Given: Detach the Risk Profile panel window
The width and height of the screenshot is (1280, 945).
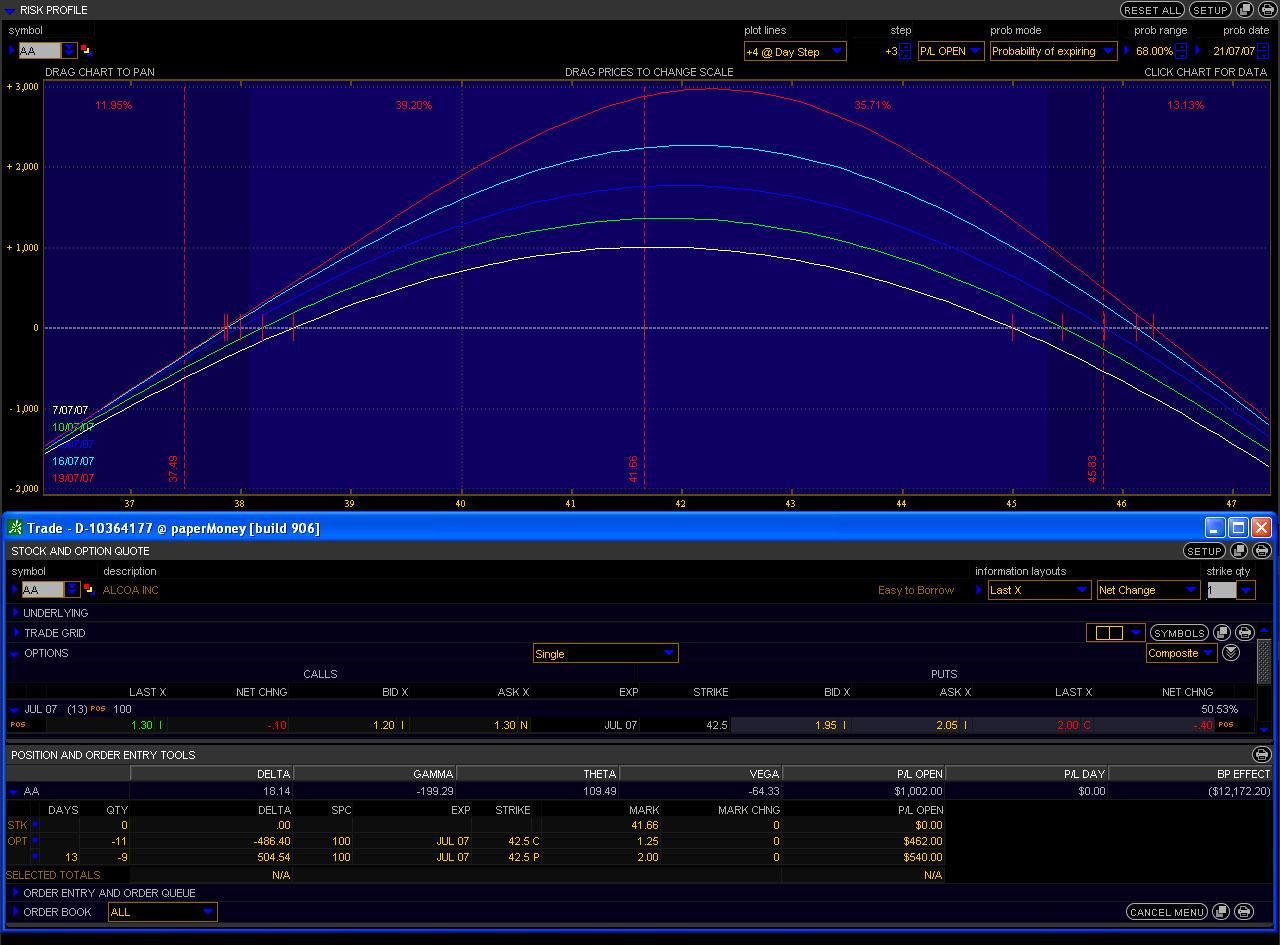Looking at the screenshot, I should [1244, 10].
